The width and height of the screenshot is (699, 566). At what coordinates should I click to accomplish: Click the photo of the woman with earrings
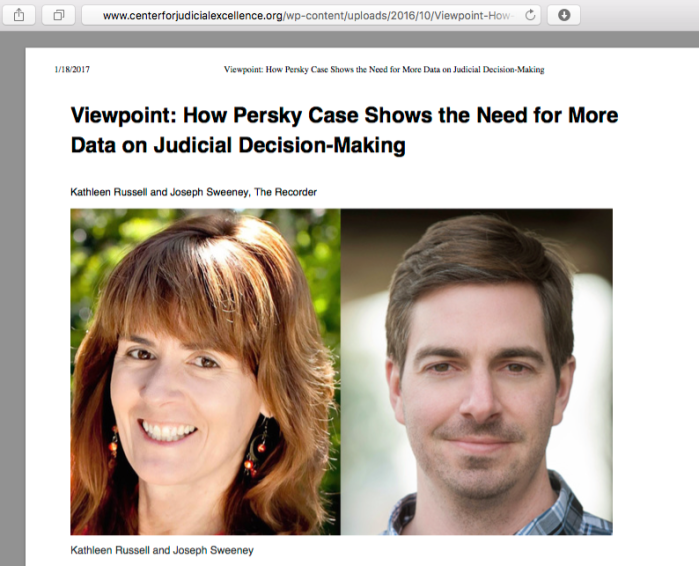point(206,372)
